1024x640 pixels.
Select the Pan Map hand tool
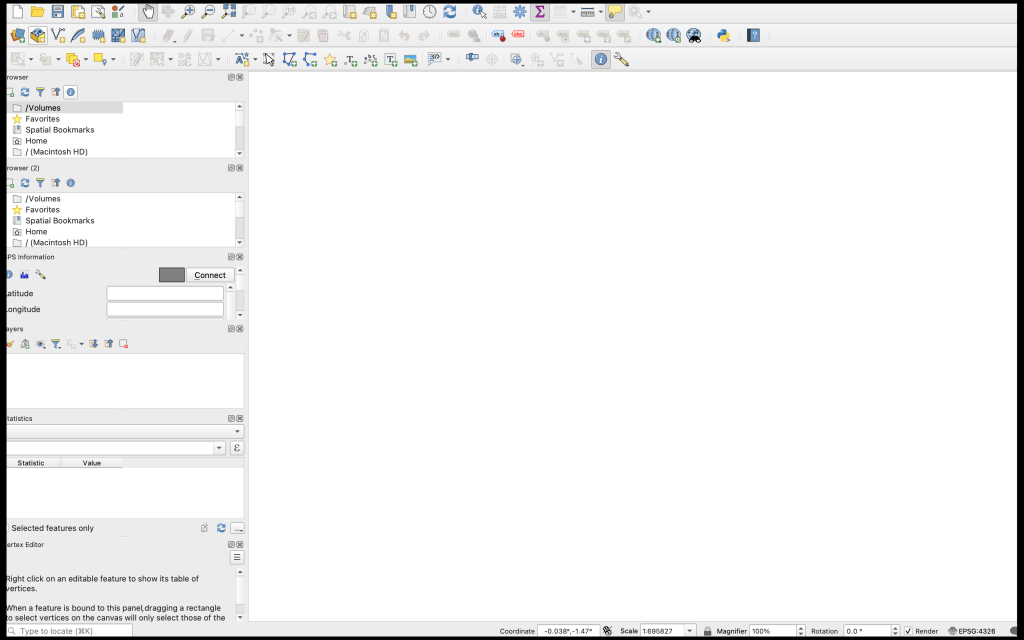tap(148, 12)
